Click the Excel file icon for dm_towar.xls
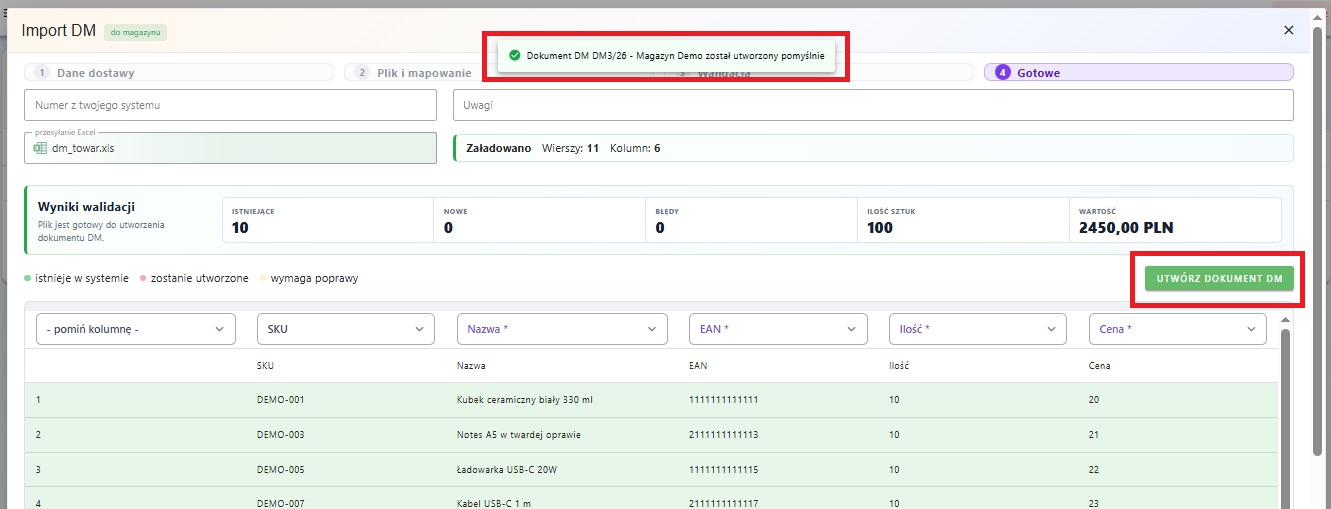The width and height of the screenshot is (1331, 509). [40, 148]
